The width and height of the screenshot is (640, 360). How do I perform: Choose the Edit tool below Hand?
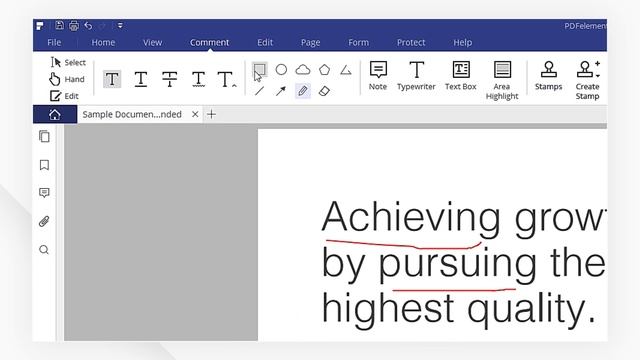[64, 96]
